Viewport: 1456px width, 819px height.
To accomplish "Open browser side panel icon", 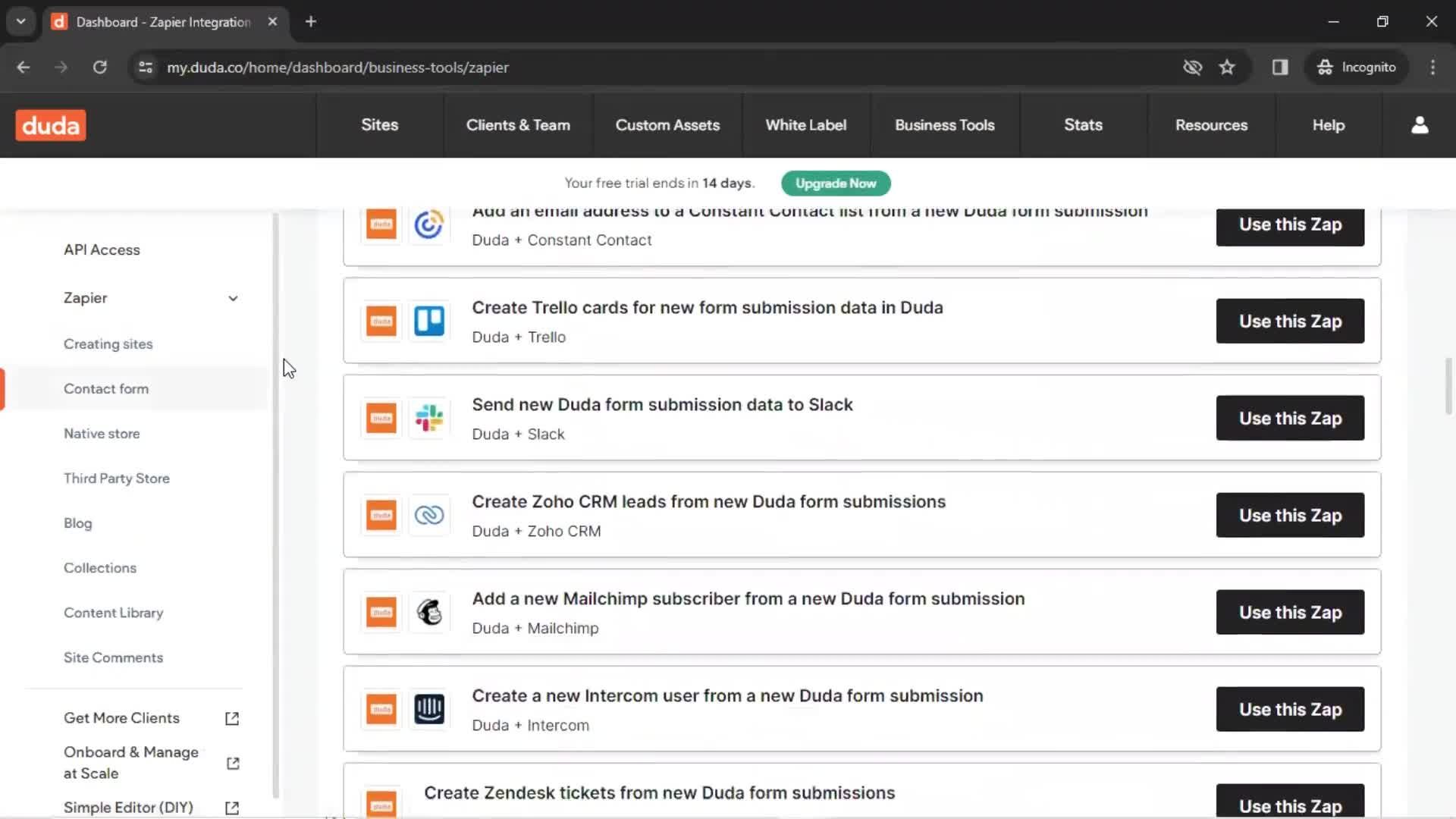I will pyautogui.click(x=1280, y=67).
